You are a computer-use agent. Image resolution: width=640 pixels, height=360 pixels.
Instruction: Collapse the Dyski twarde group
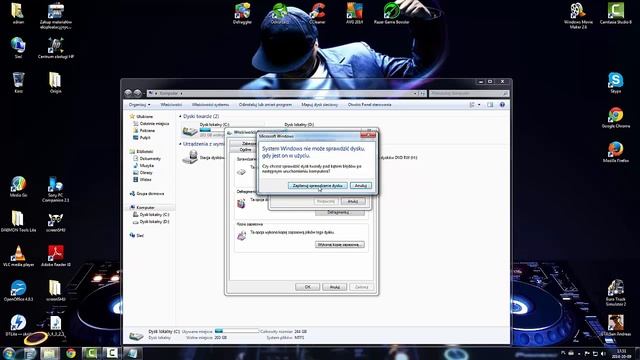(x=180, y=116)
